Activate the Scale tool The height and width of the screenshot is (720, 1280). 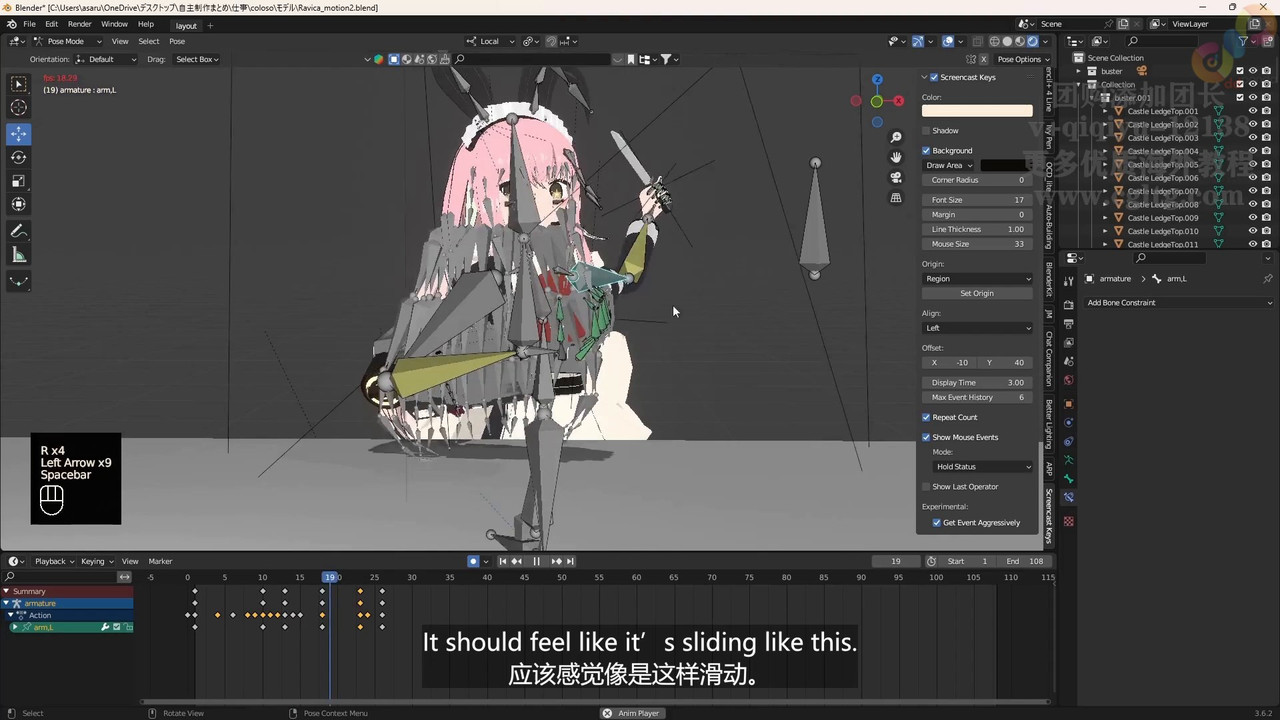point(19,181)
